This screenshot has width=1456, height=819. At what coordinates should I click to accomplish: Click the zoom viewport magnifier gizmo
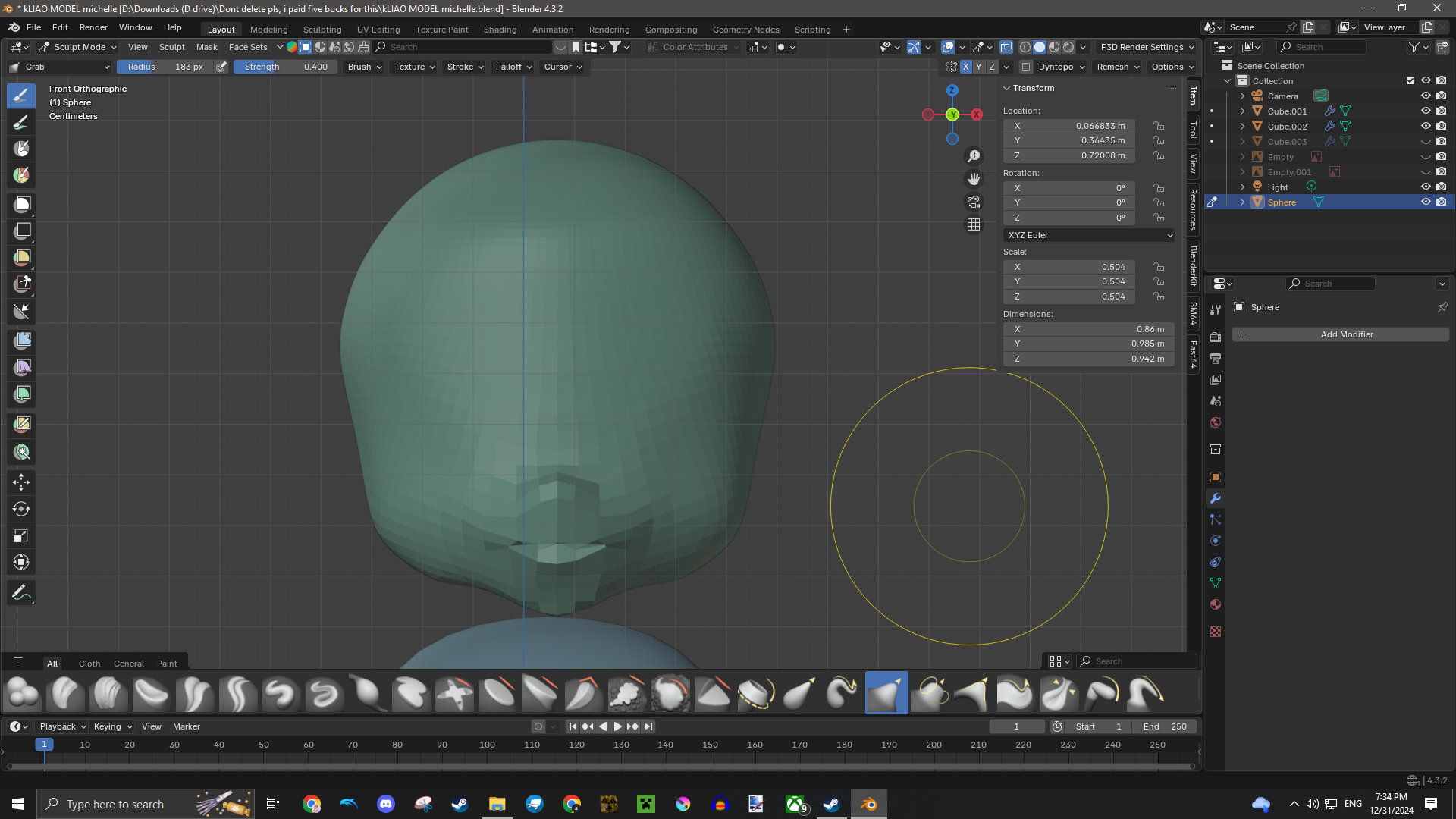click(x=974, y=156)
